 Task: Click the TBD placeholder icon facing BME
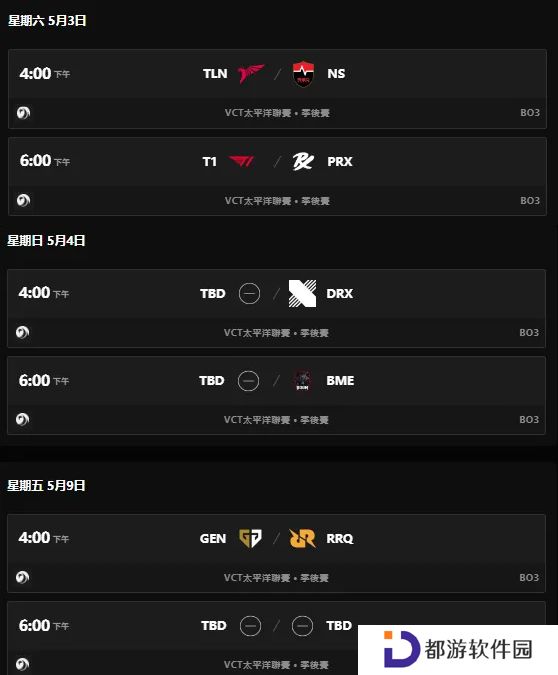pyautogui.click(x=248, y=381)
